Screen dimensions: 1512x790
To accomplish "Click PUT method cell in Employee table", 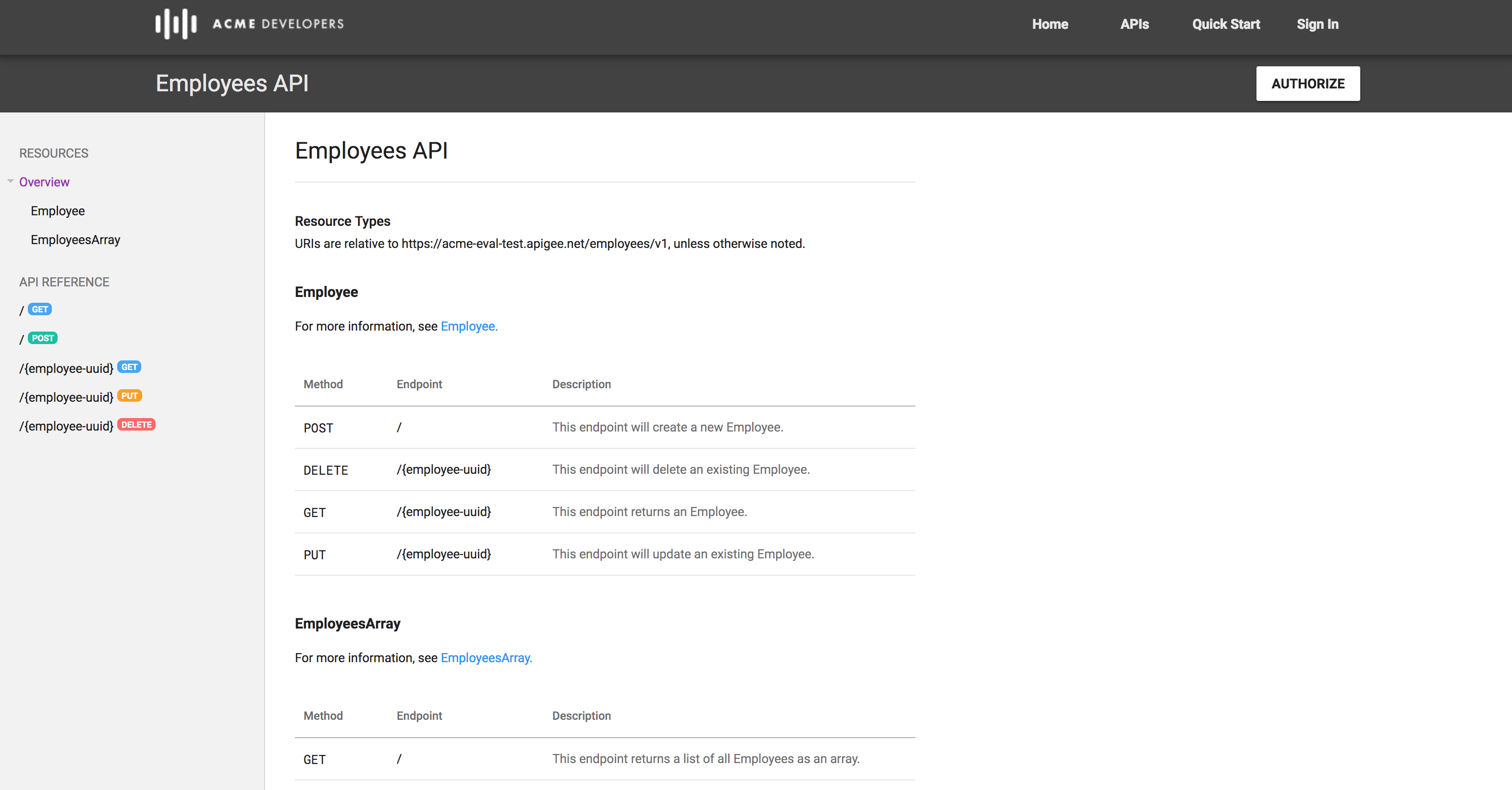I will [315, 555].
